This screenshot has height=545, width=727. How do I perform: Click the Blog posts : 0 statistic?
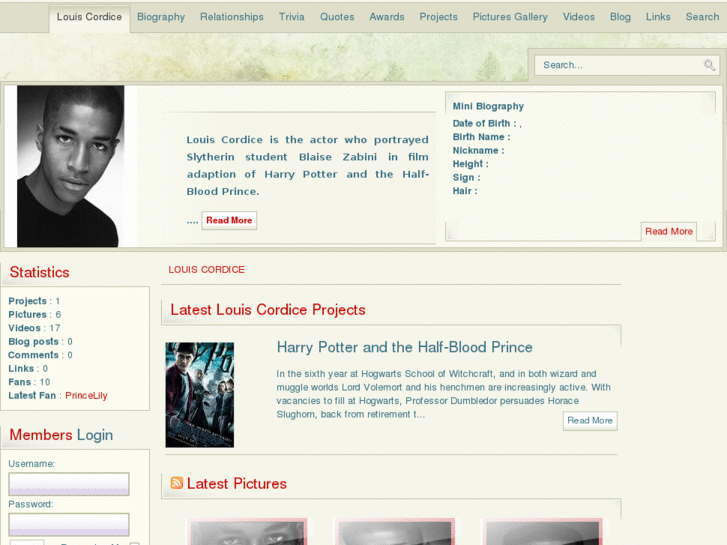40,341
